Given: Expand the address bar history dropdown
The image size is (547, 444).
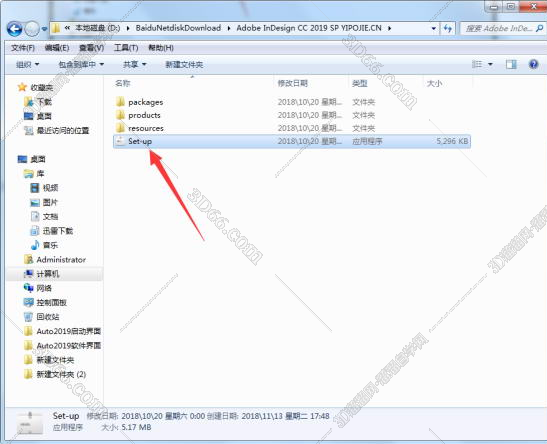Looking at the screenshot, I should point(434,29).
